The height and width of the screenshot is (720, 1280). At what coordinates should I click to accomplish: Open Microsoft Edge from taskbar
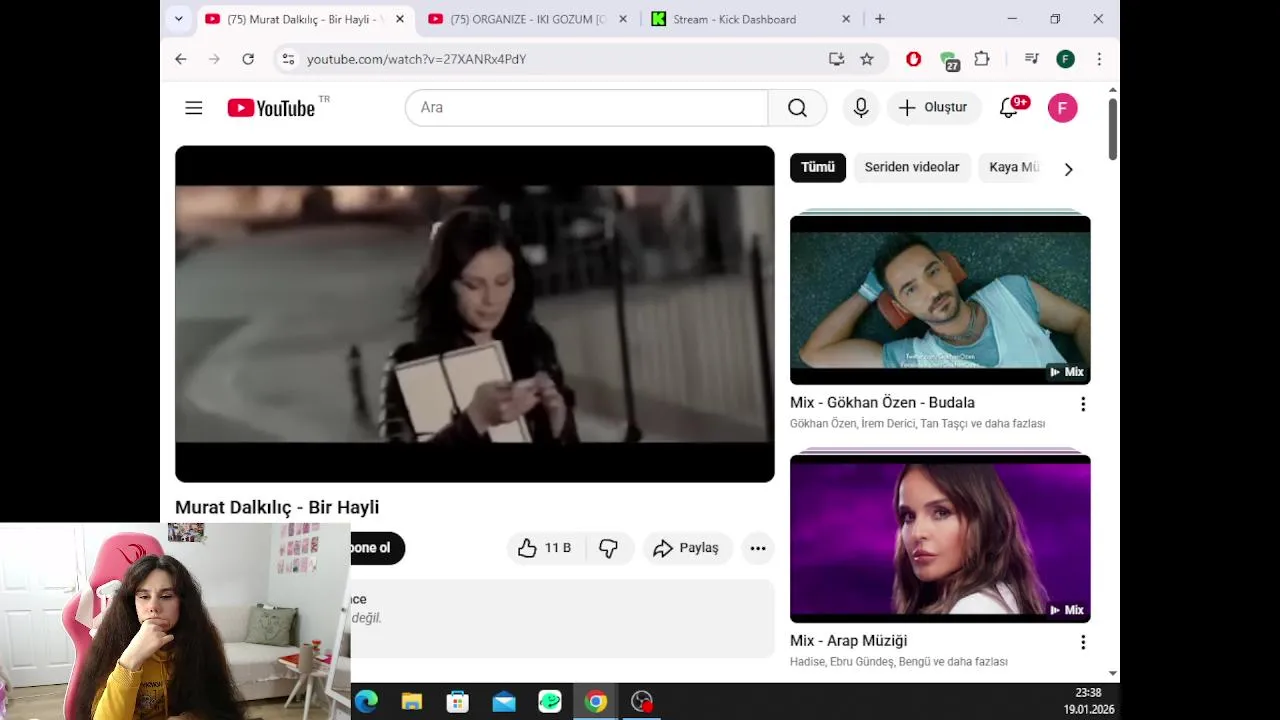coord(366,702)
